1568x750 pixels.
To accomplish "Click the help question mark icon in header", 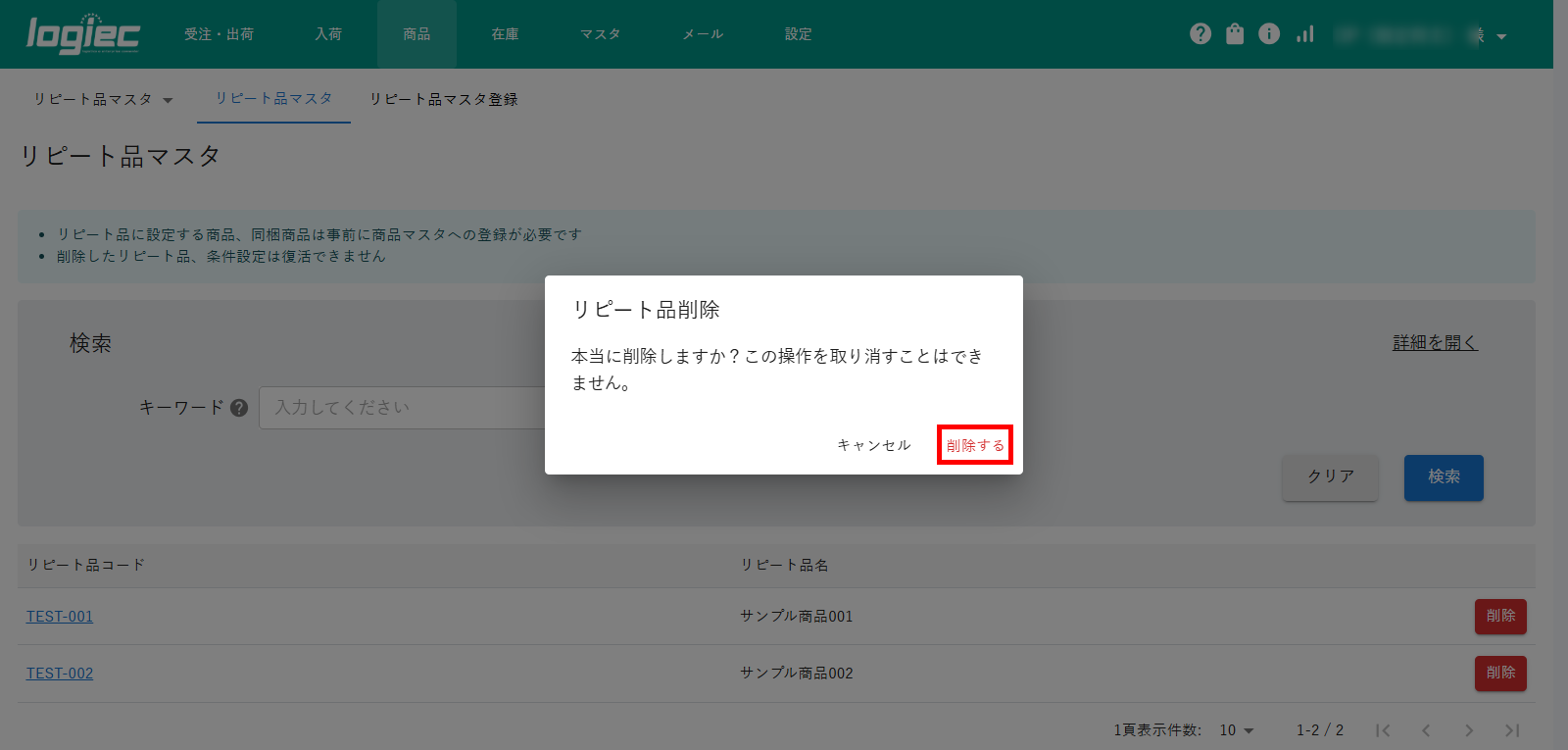I will click(1200, 34).
